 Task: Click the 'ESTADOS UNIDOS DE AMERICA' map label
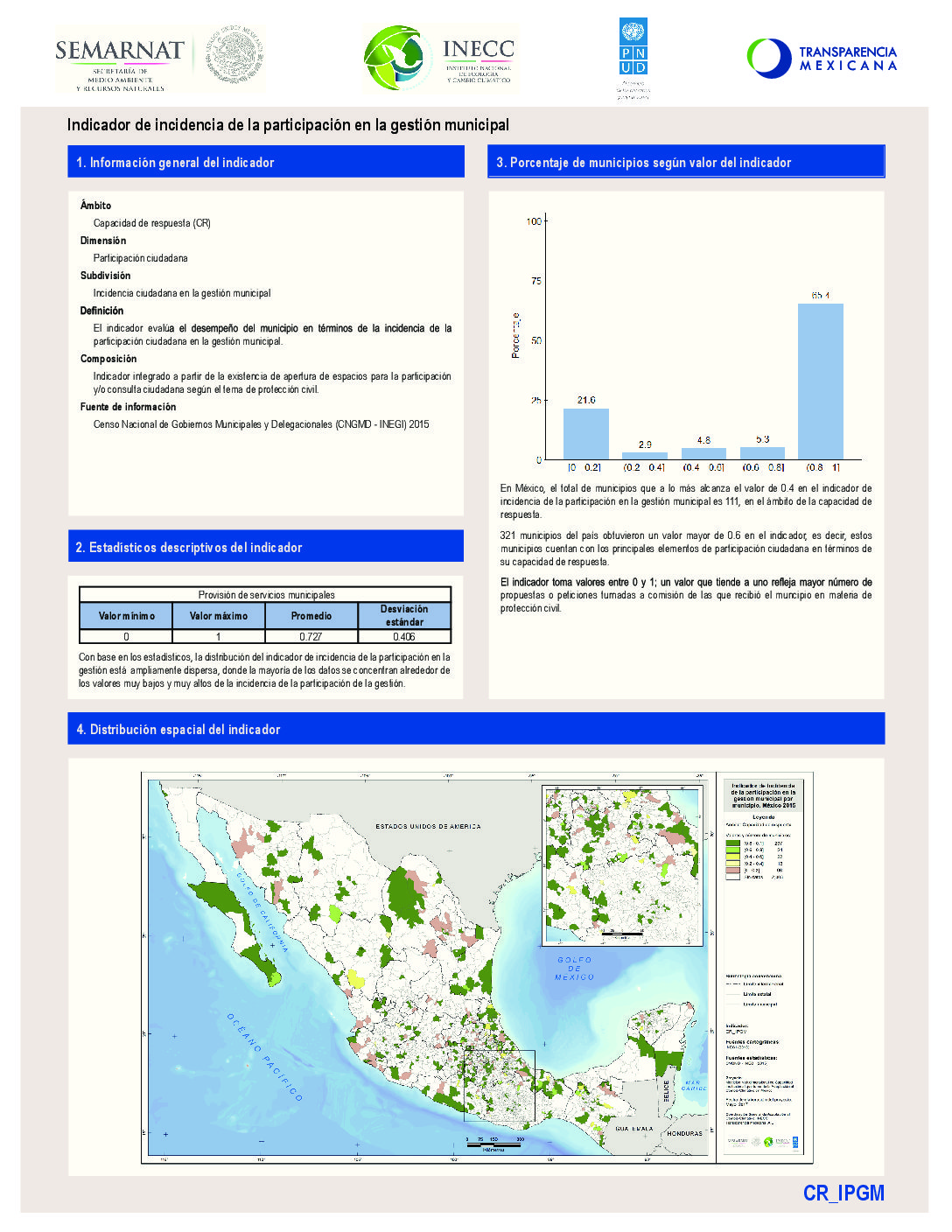[x=428, y=826]
